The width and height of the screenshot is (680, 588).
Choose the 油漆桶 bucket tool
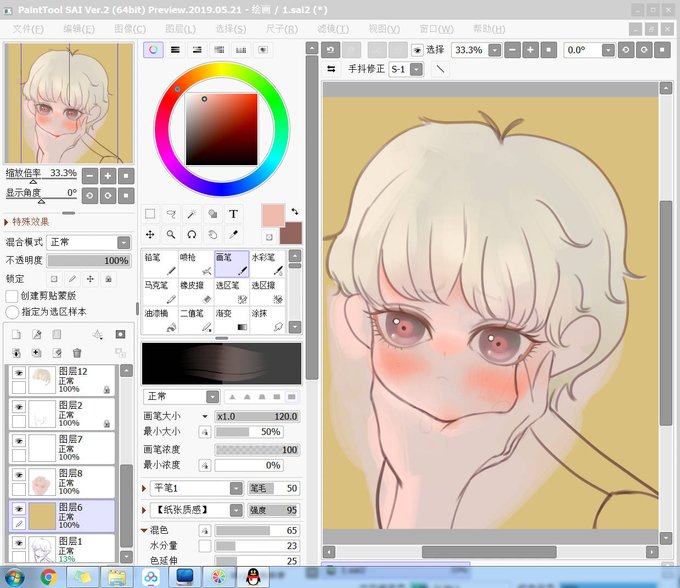click(x=160, y=319)
